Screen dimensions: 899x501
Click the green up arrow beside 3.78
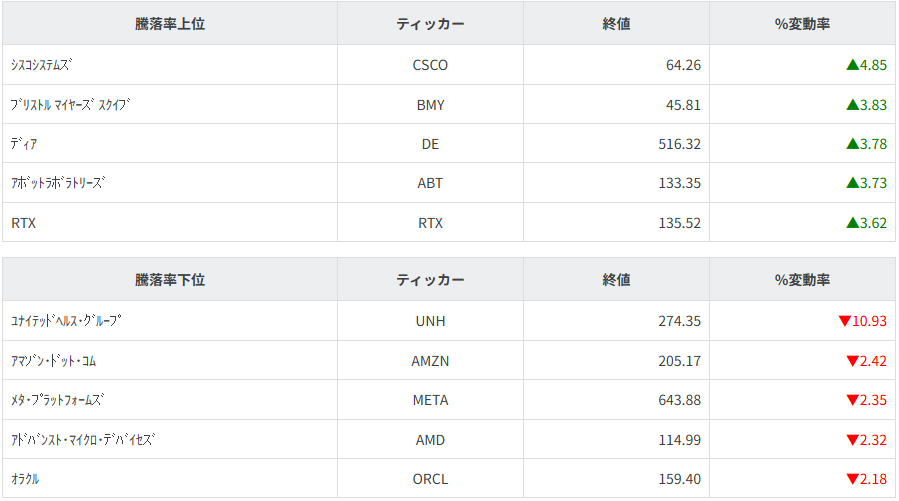click(852, 144)
